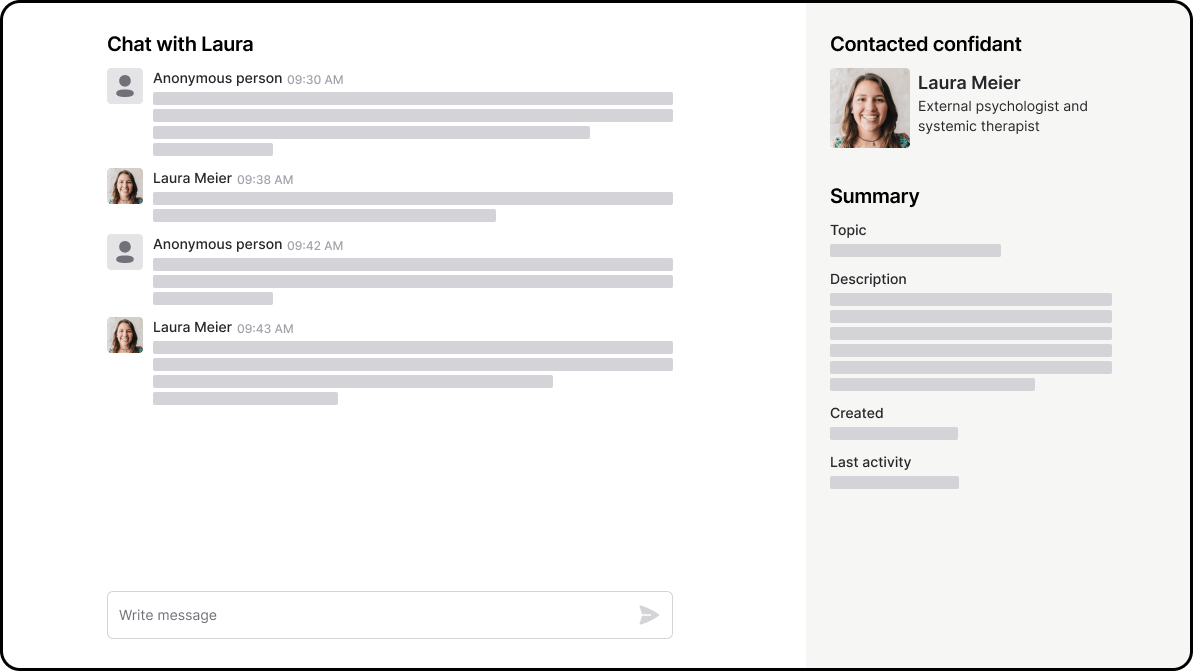Select the Anonymous person sender name
Image resolution: width=1193 pixels, height=671 pixels.
coord(217,78)
